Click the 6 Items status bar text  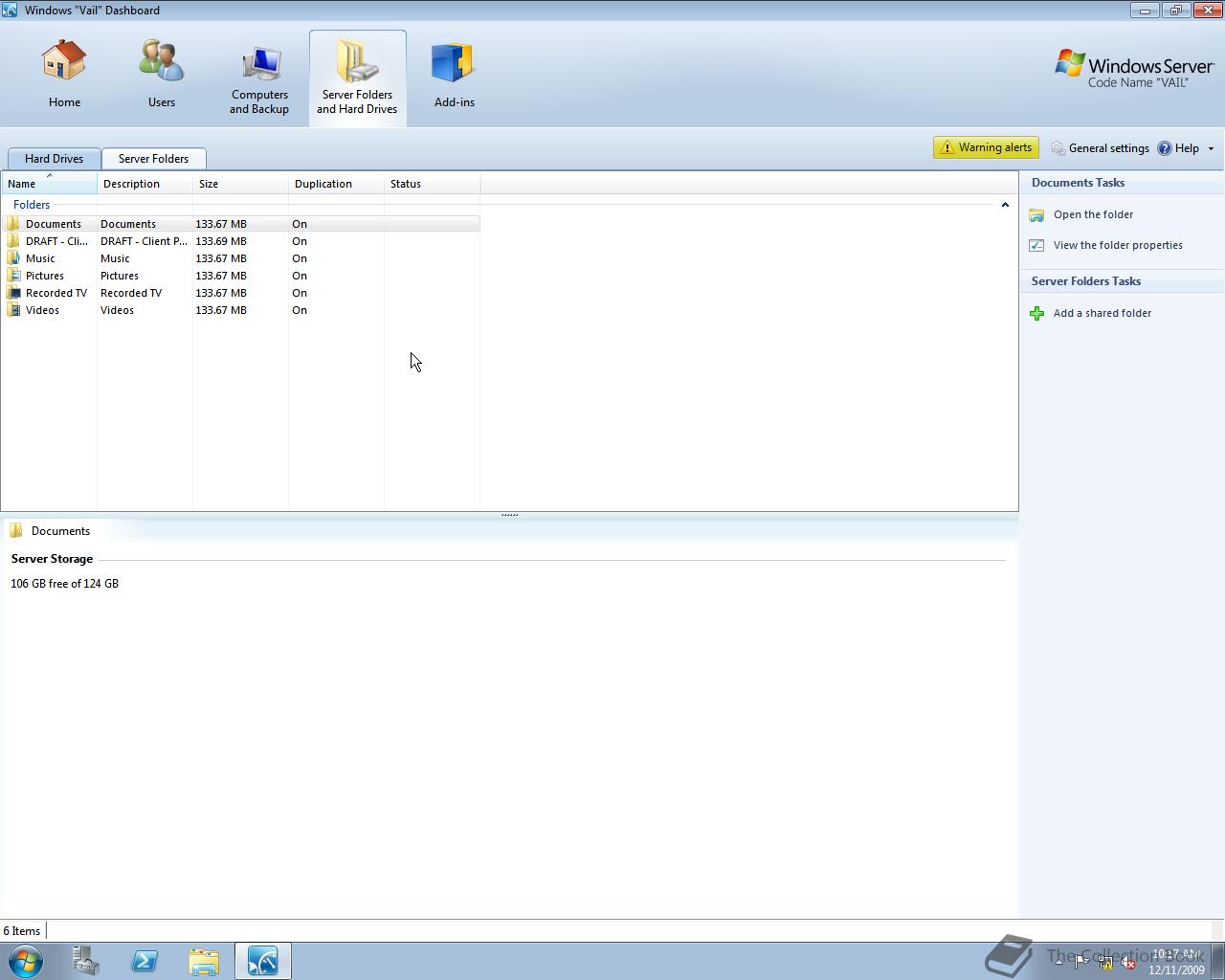[22, 931]
